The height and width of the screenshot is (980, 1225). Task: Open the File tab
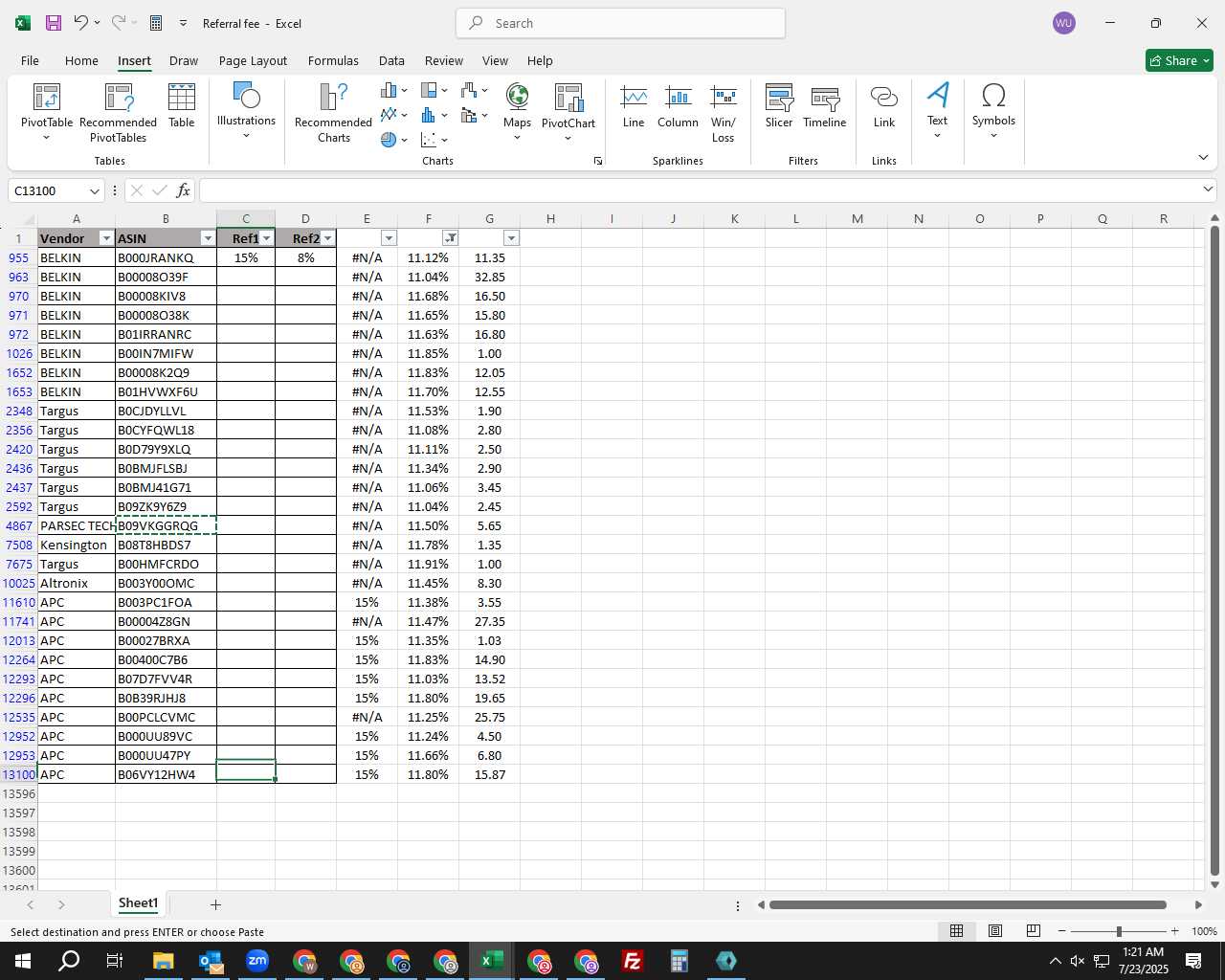click(30, 60)
